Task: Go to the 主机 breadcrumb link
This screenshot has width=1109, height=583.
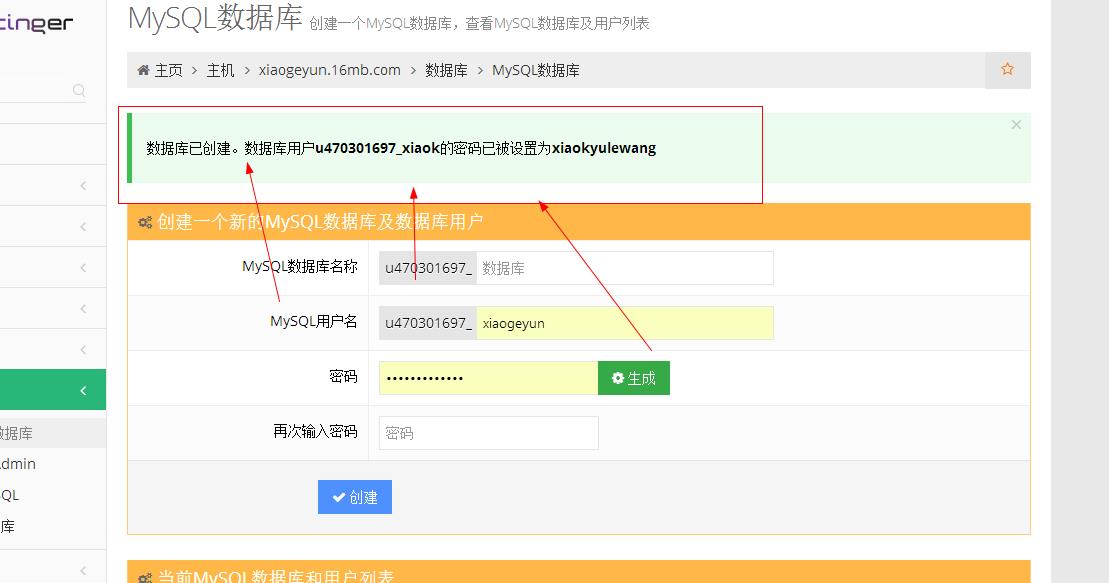Action: click(x=220, y=70)
